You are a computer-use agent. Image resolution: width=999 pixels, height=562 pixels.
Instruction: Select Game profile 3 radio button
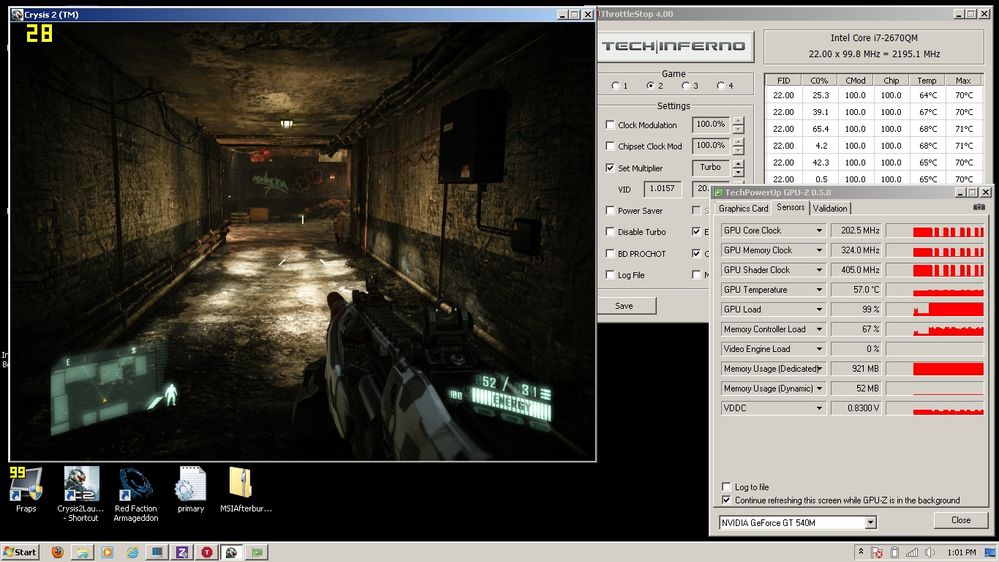(x=686, y=85)
